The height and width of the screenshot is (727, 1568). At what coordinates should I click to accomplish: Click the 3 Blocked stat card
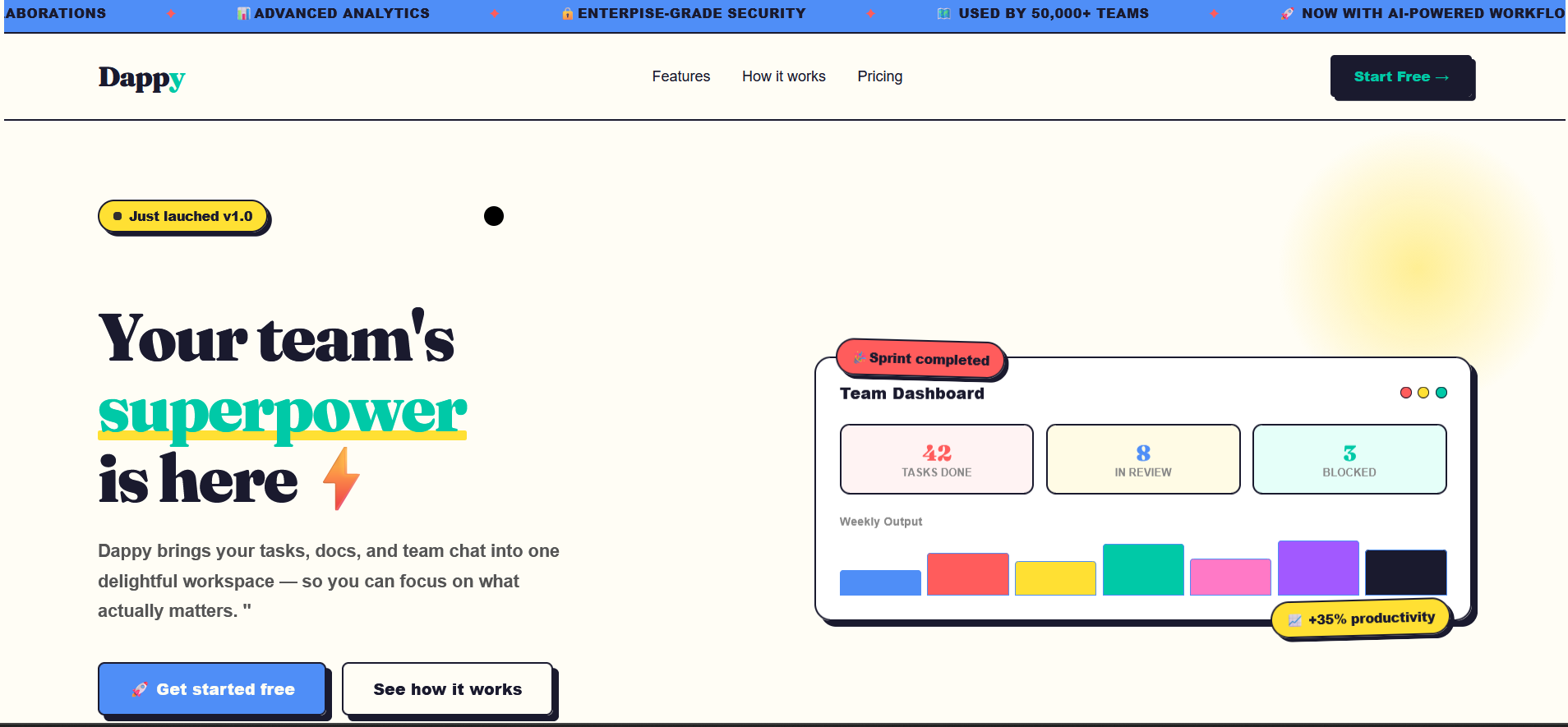coord(1349,459)
